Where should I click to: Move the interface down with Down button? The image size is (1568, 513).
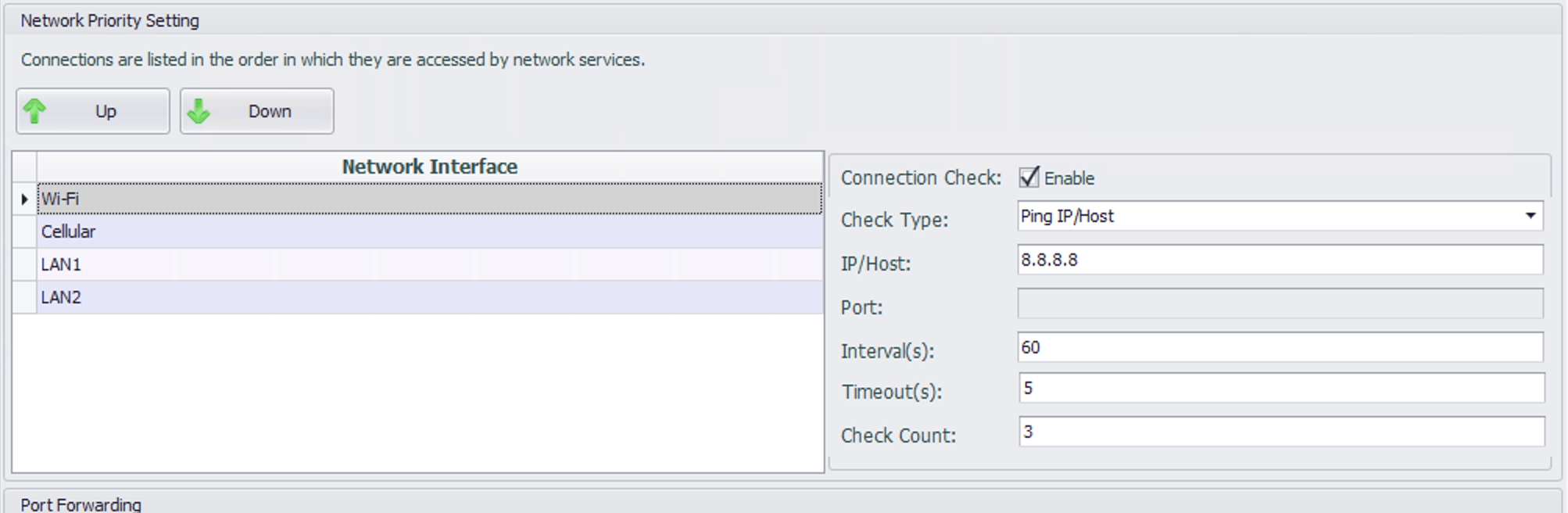point(257,111)
